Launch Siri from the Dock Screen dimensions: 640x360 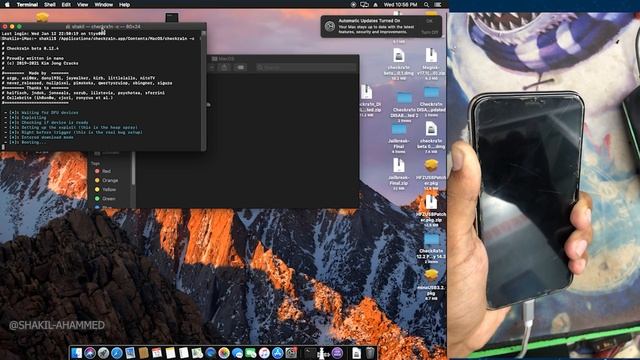[x=90, y=353]
